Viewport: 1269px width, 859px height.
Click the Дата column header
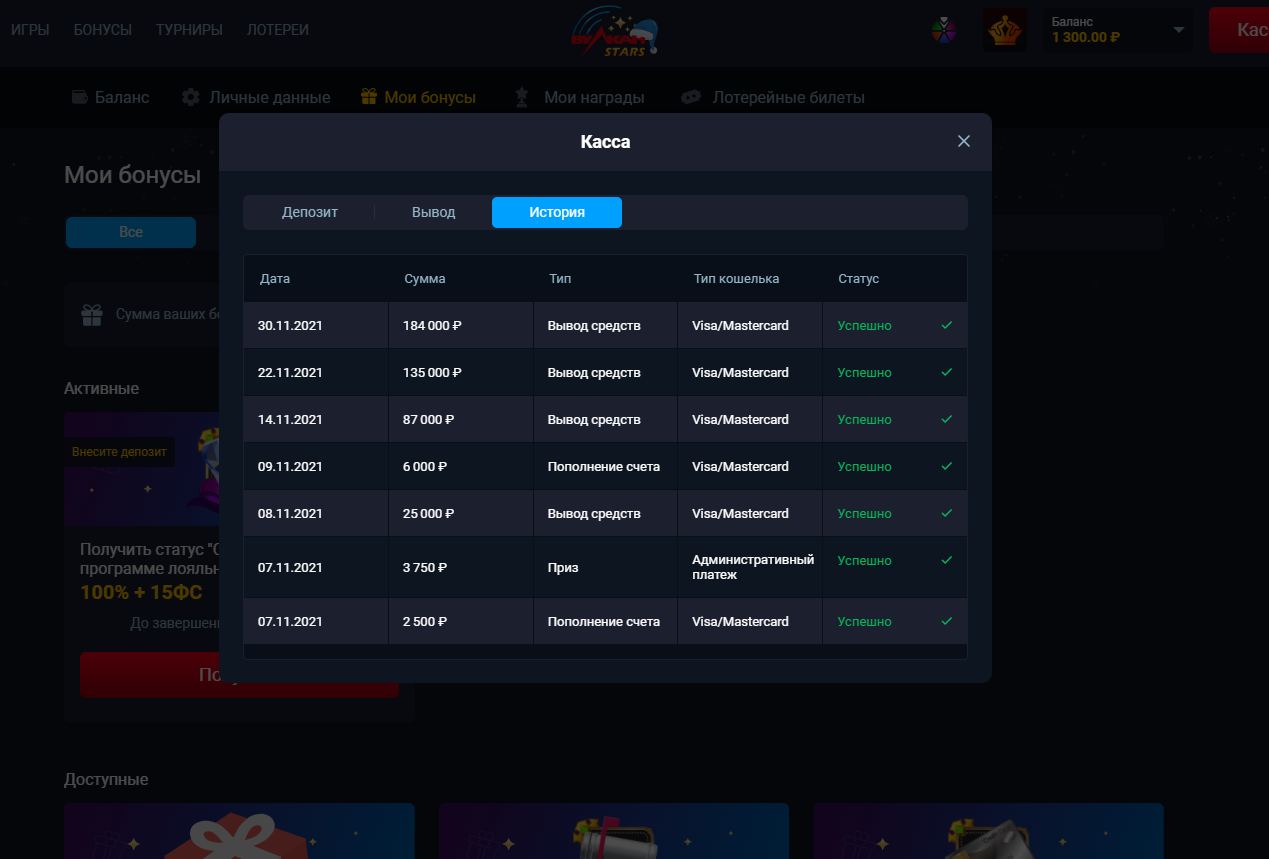point(275,278)
